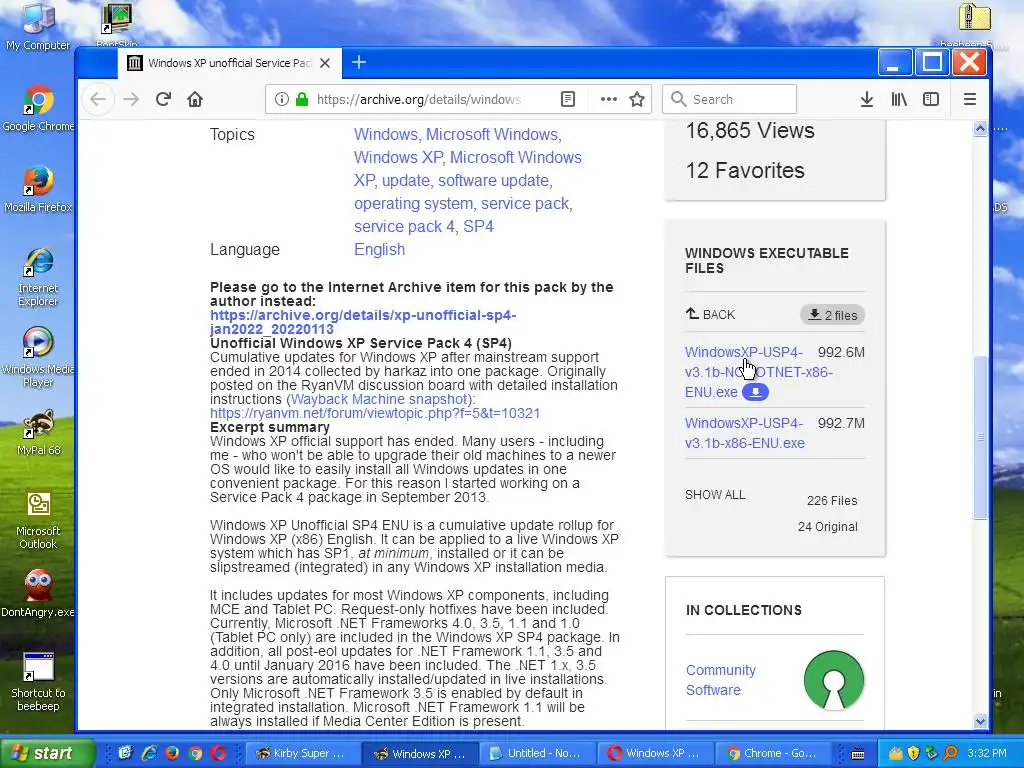
Task: Launch DontAngry.exe desktop icon
Action: click(x=38, y=593)
